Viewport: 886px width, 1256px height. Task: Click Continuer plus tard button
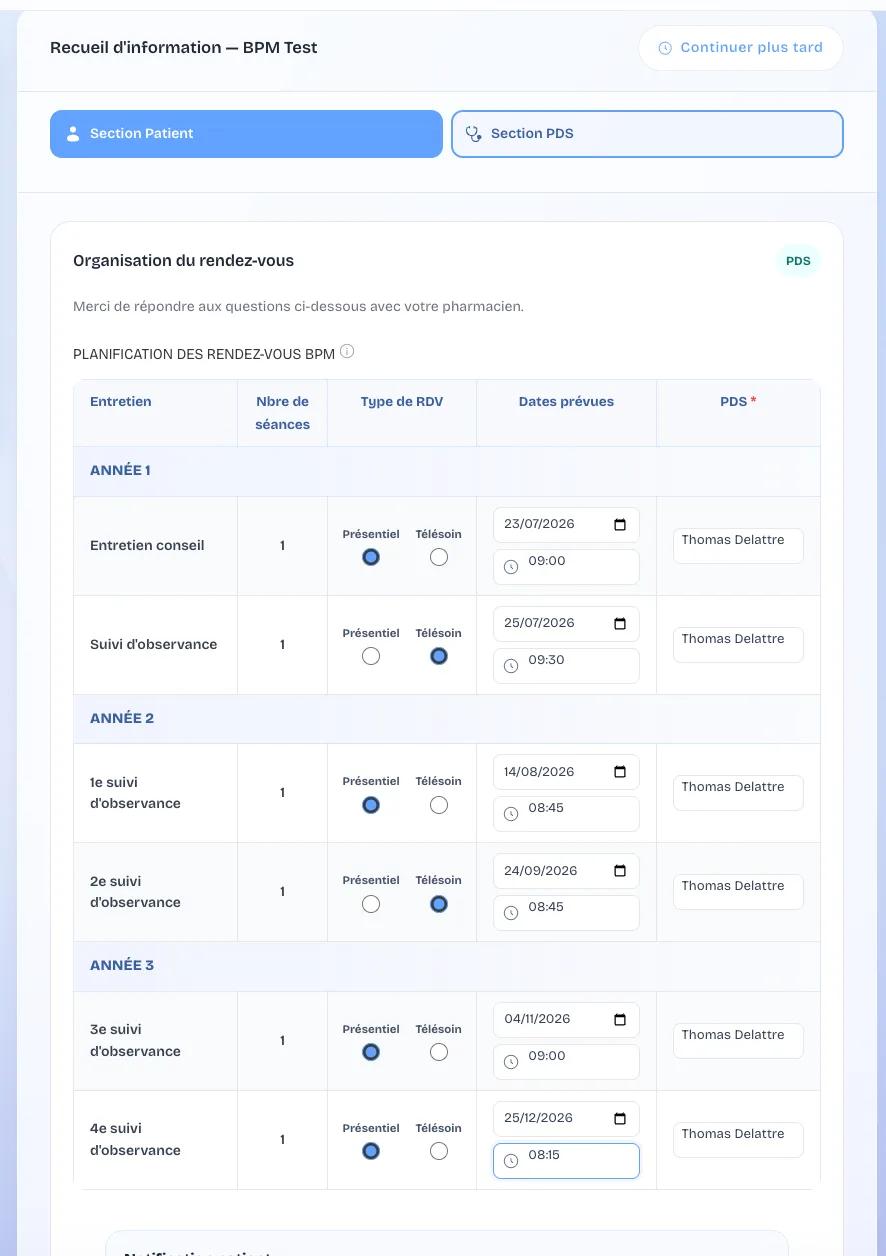point(741,48)
